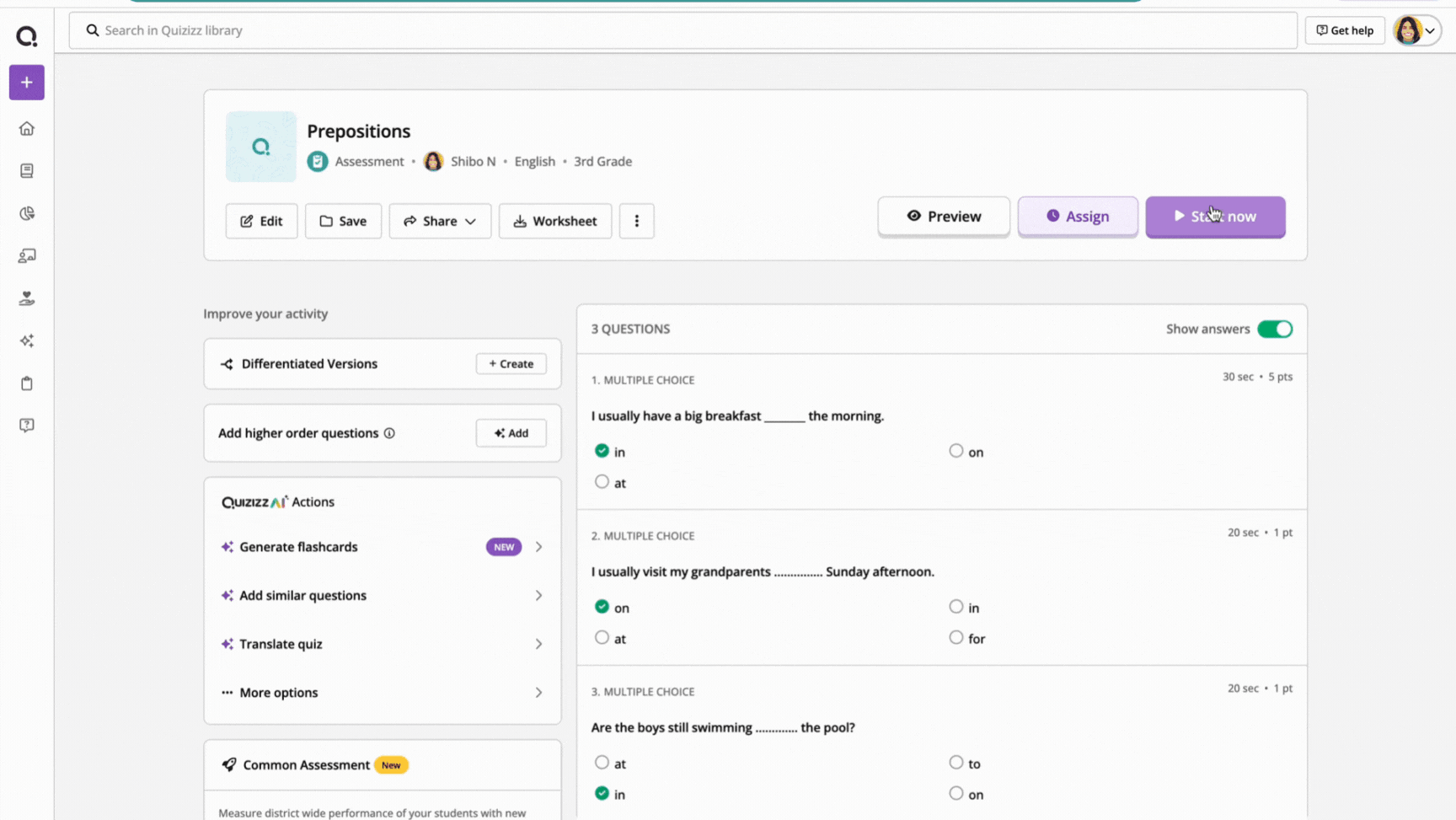Viewport: 1456px width, 820px height.
Task: Select 'in' for question 2
Action: tap(956, 607)
